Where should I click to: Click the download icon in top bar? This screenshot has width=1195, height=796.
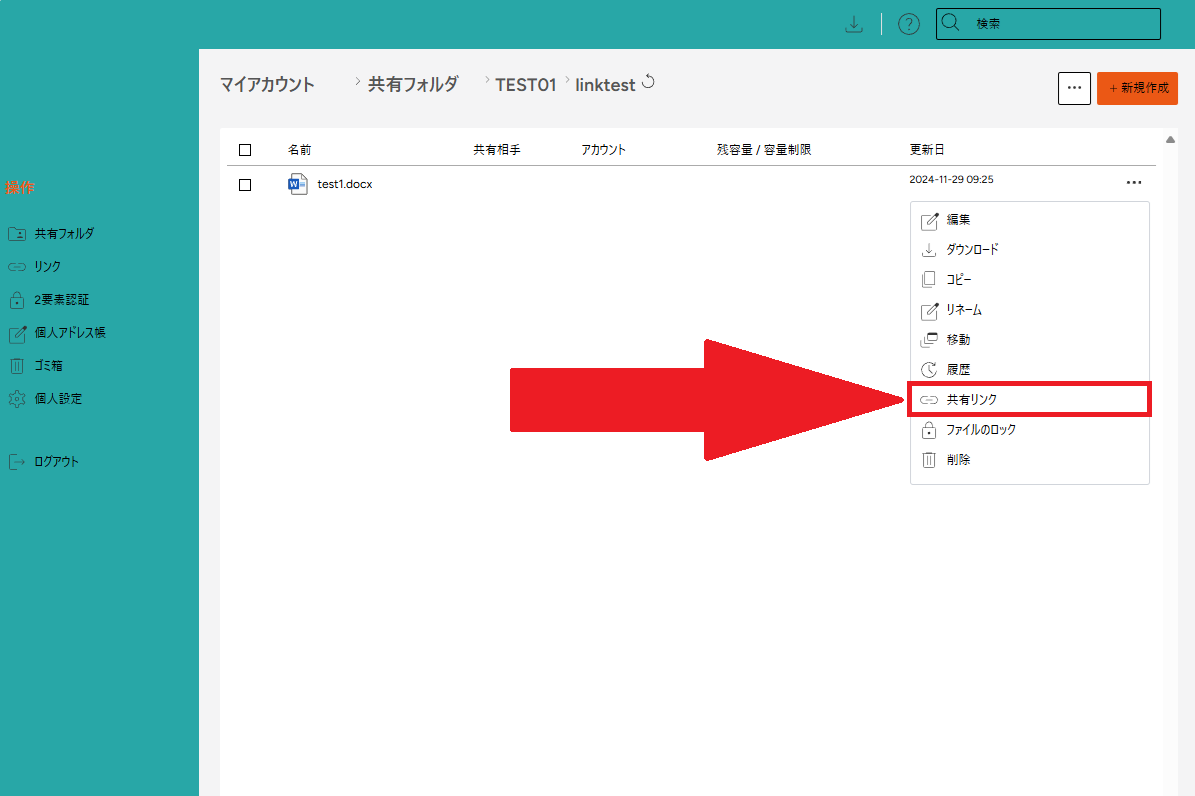pos(854,25)
